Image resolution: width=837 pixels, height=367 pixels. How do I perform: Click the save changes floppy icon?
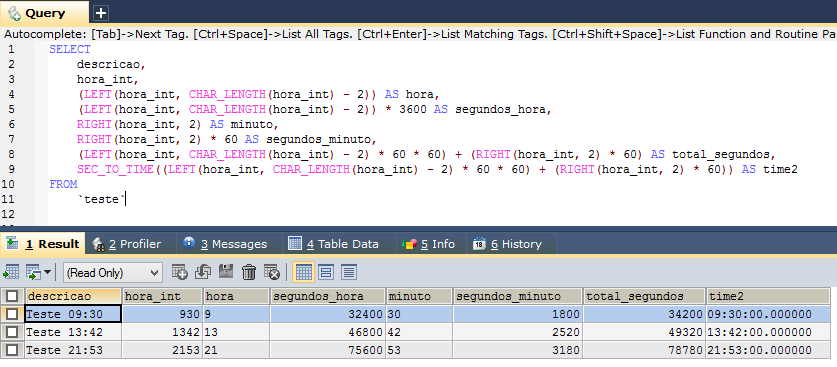pos(226,273)
